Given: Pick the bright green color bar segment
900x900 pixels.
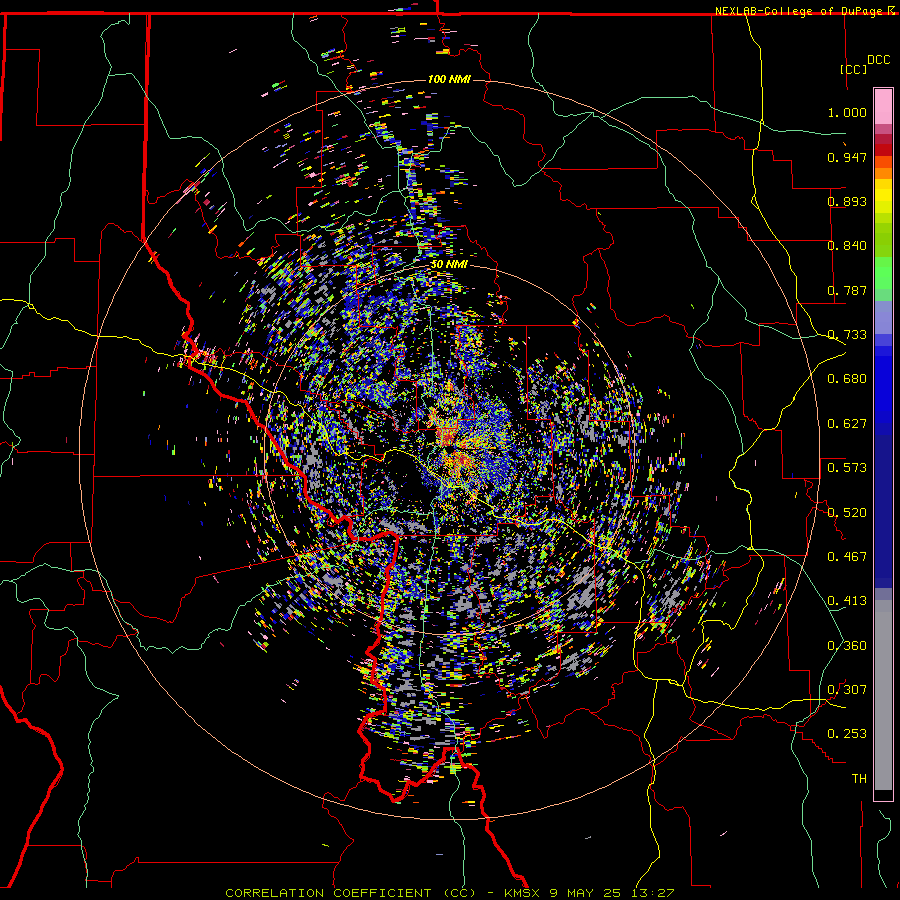Looking at the screenshot, I should (883, 273).
